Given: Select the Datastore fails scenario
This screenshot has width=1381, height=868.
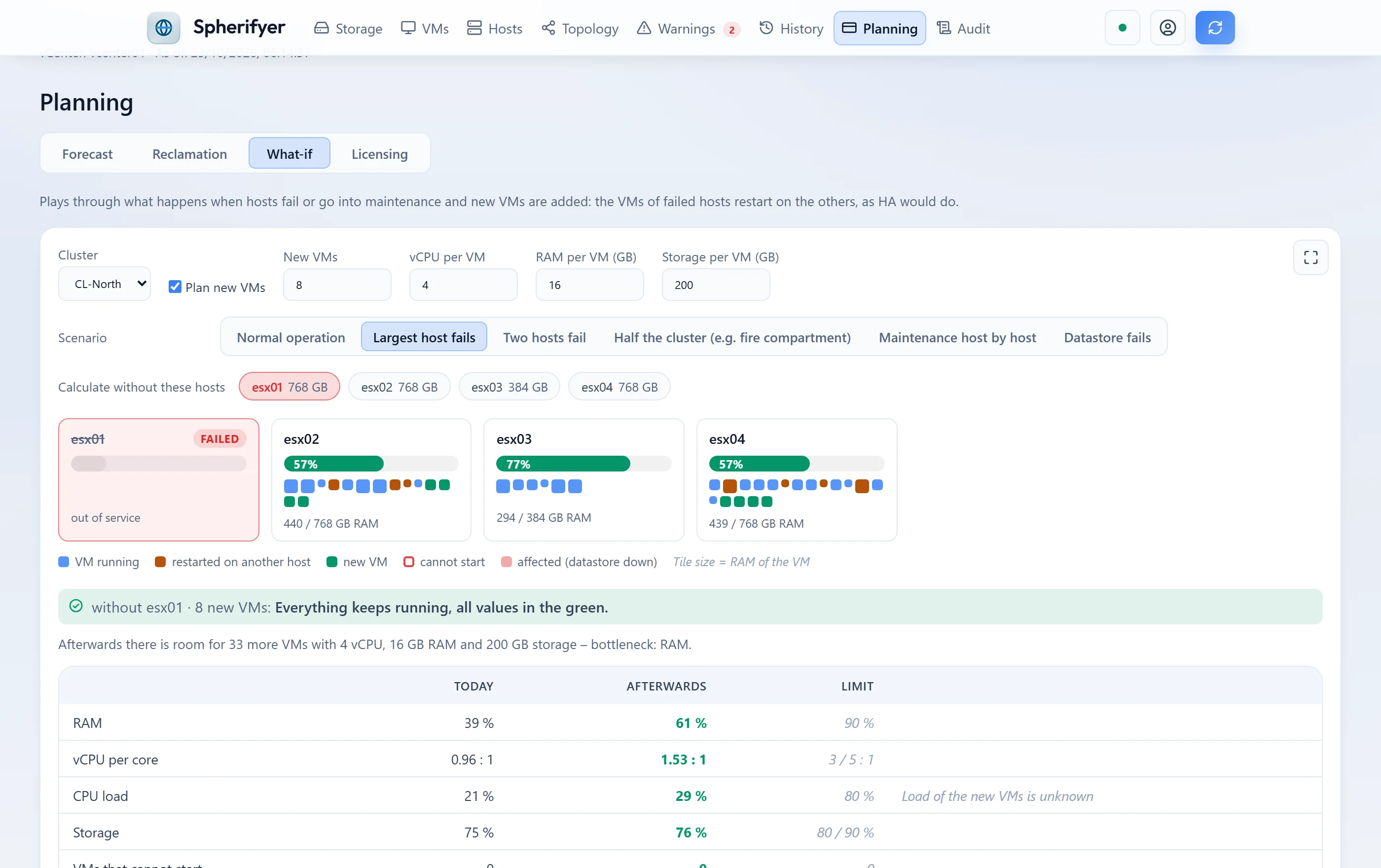Looking at the screenshot, I should (1107, 337).
